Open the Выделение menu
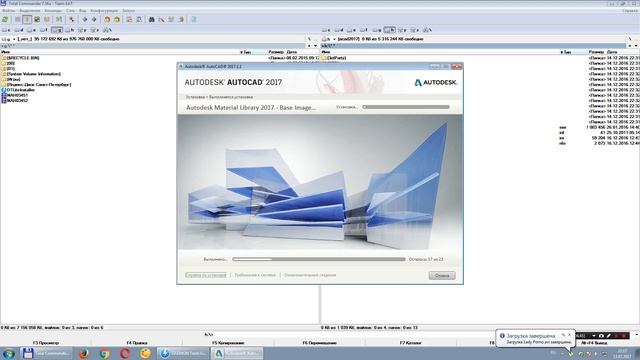The image size is (640, 360). click(30, 11)
